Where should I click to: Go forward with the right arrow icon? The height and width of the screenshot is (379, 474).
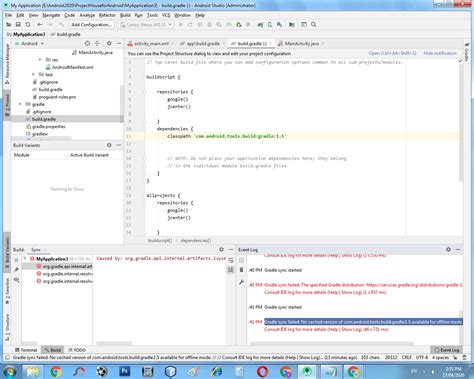point(50,25)
